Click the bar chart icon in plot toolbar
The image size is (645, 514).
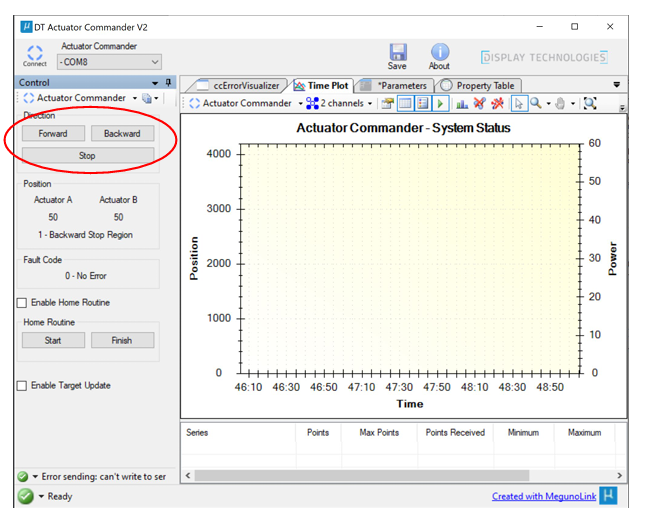462,103
